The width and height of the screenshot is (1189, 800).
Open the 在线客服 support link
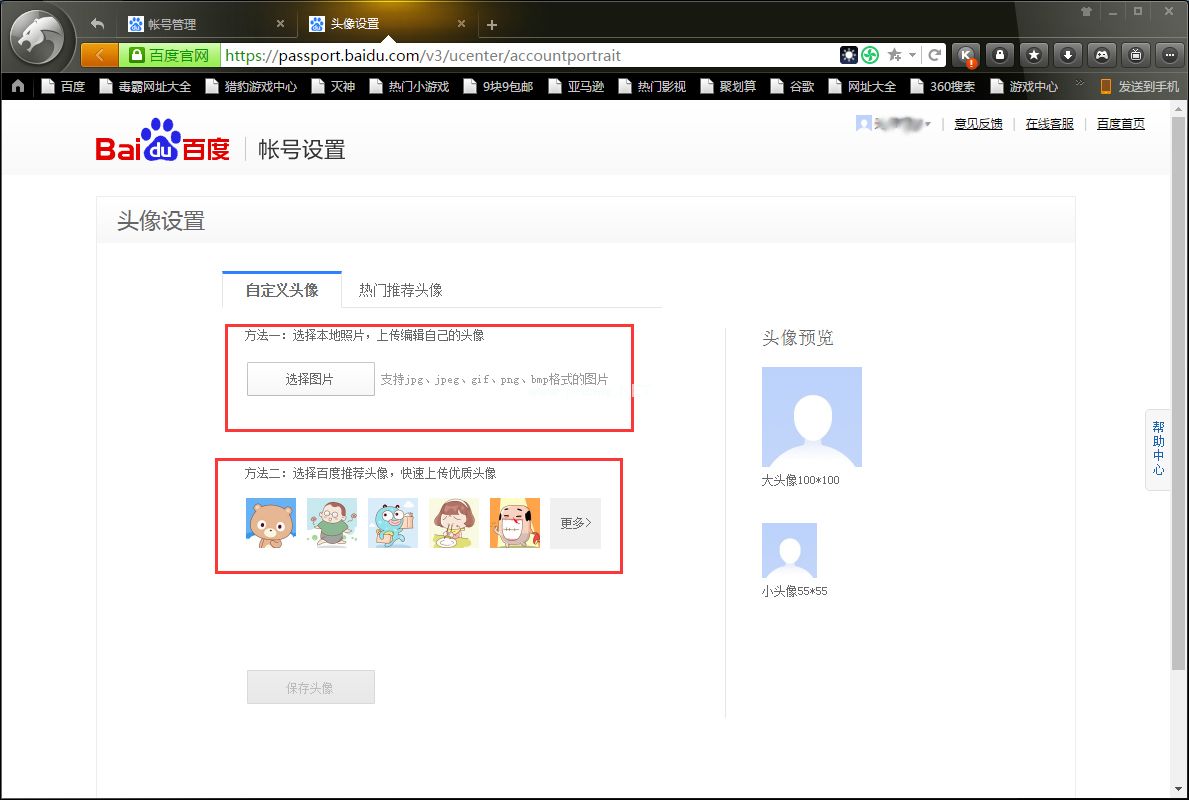[x=1048, y=123]
